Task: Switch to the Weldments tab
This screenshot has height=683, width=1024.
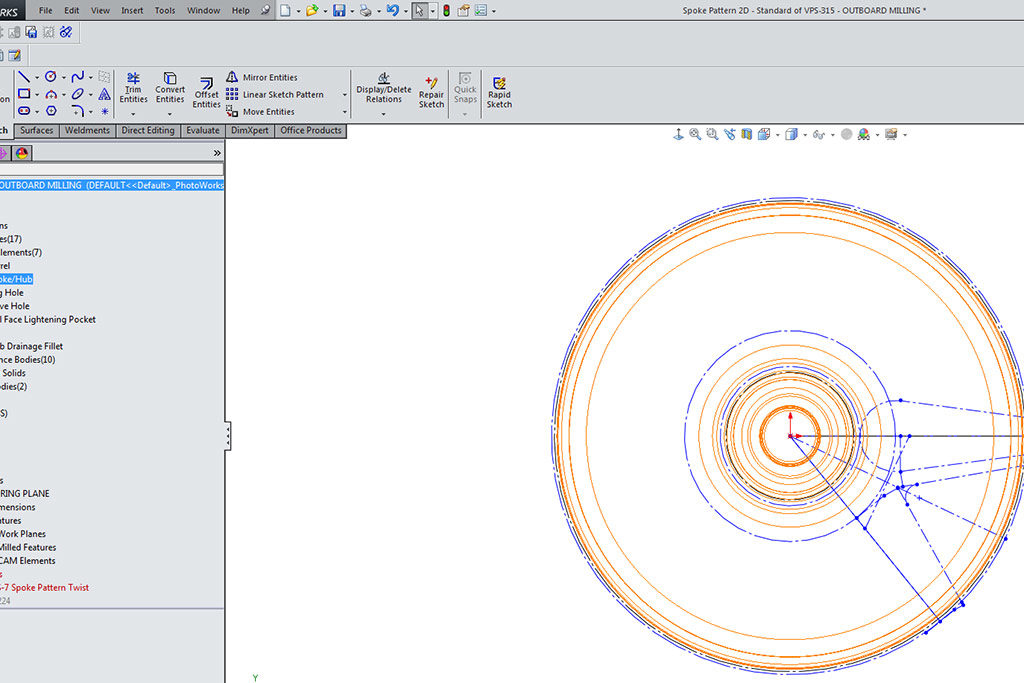Action: point(88,131)
